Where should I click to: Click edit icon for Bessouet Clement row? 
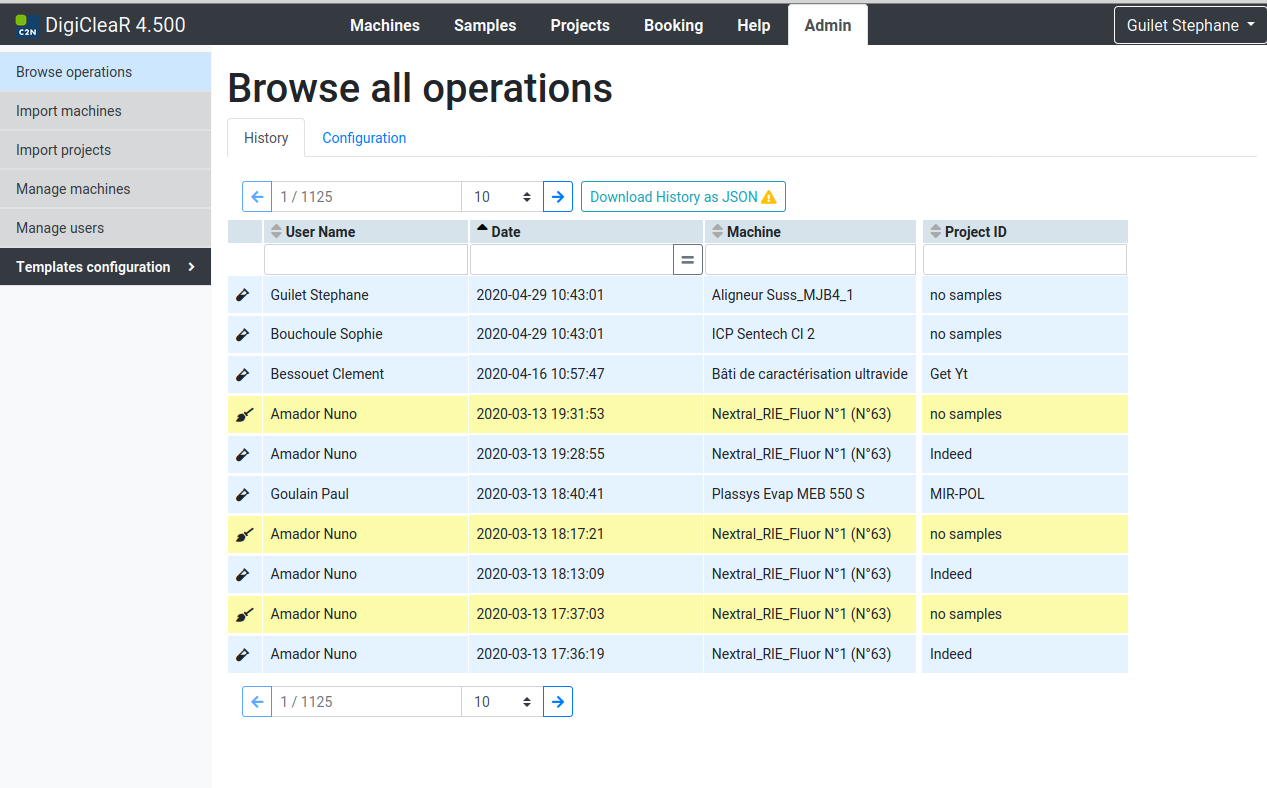(x=243, y=375)
